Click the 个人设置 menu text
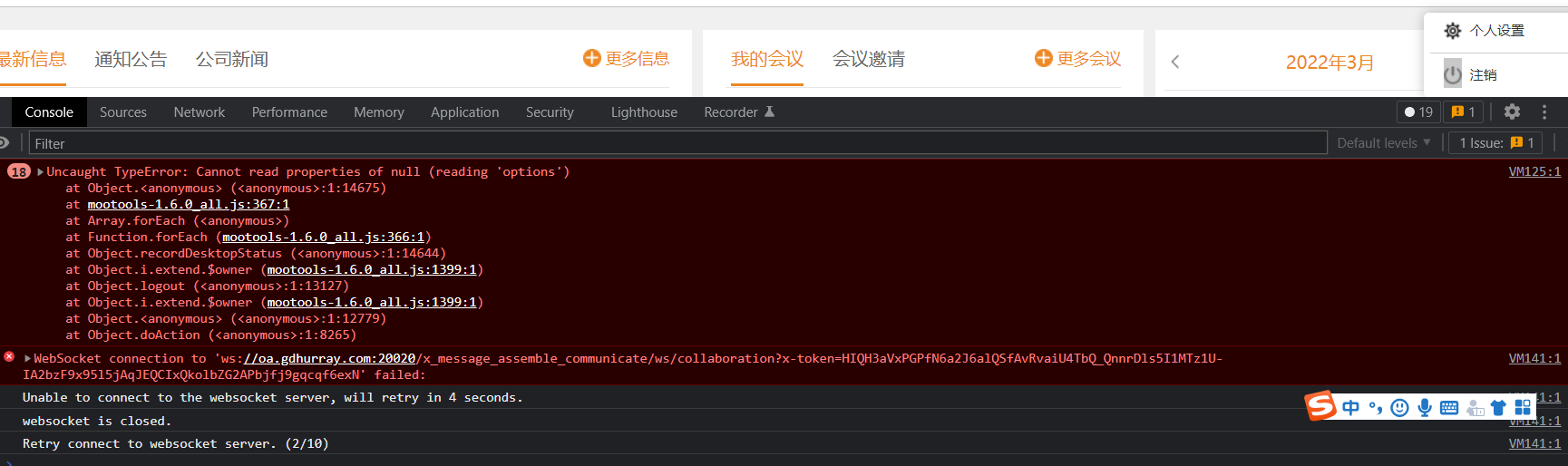The height and width of the screenshot is (466, 1568). pyautogui.click(x=1497, y=31)
